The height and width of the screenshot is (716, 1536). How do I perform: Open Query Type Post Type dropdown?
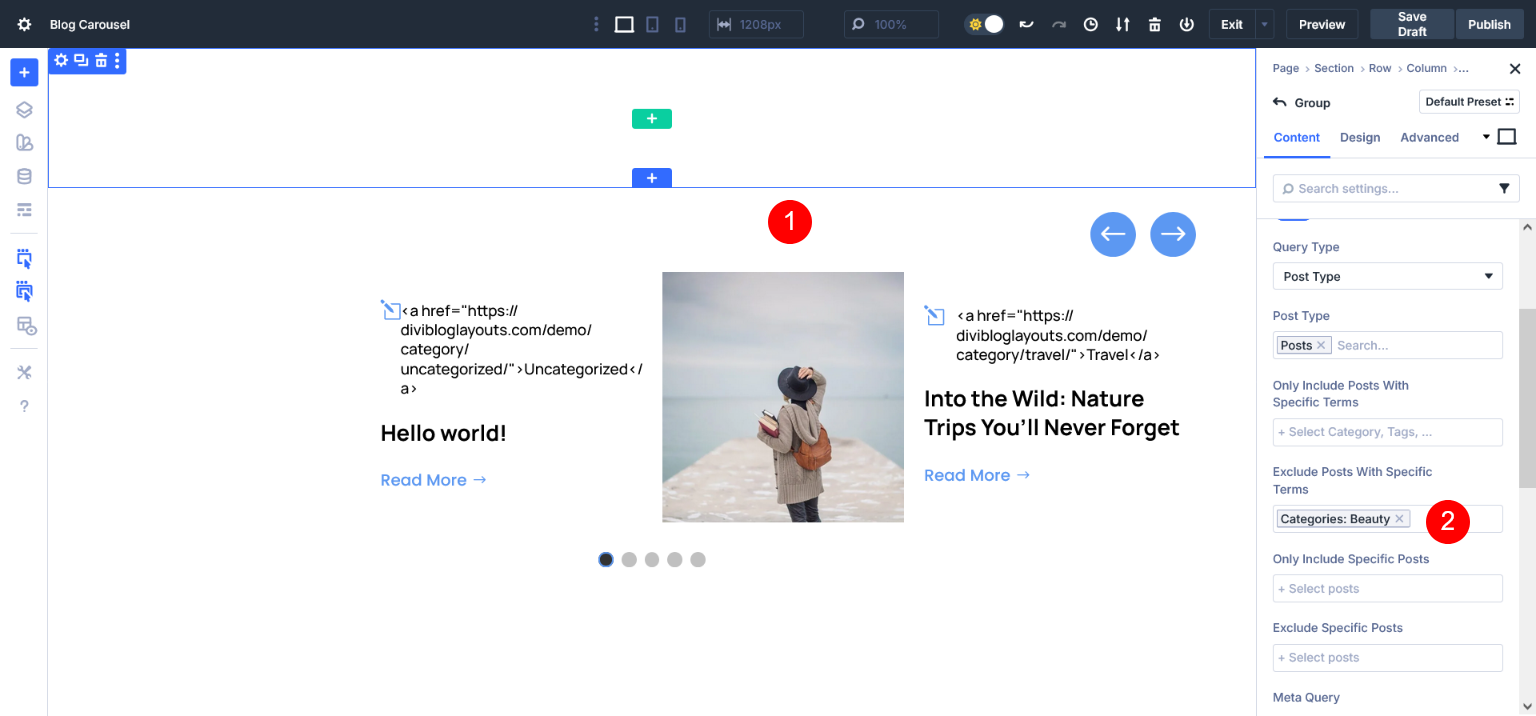point(1388,276)
